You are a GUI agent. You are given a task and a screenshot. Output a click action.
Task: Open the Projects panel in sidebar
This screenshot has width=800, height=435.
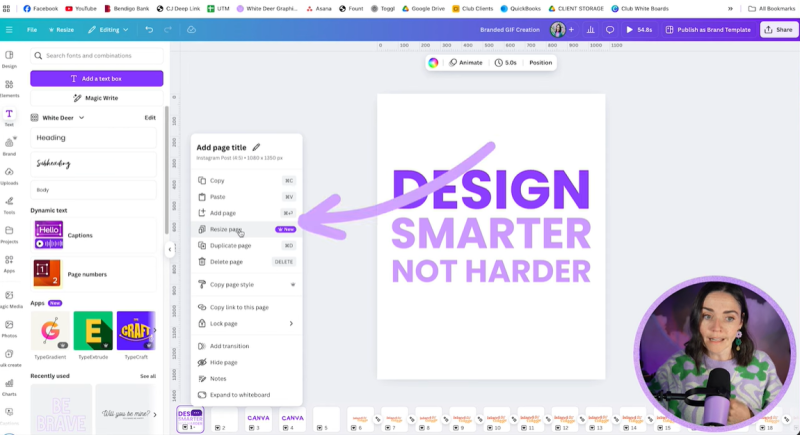click(x=9, y=234)
